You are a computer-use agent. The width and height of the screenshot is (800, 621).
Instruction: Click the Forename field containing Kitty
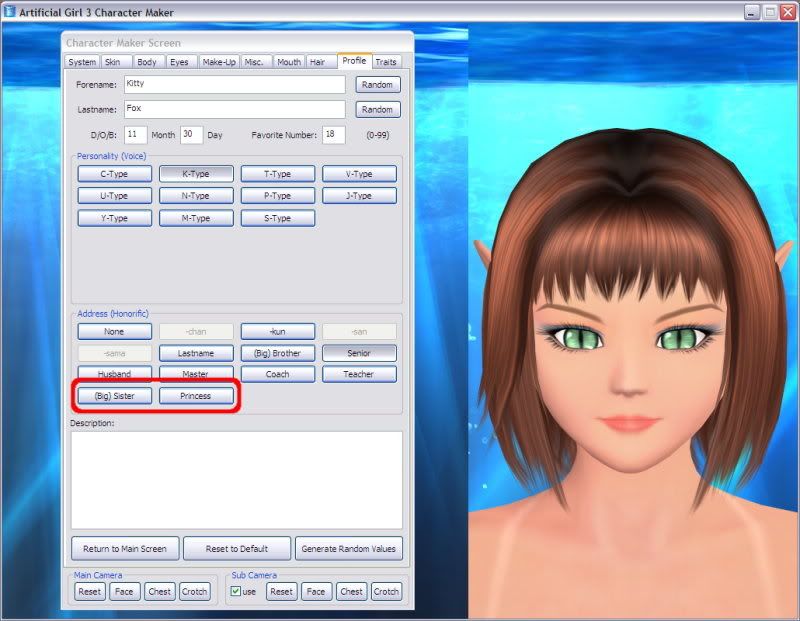coord(235,85)
